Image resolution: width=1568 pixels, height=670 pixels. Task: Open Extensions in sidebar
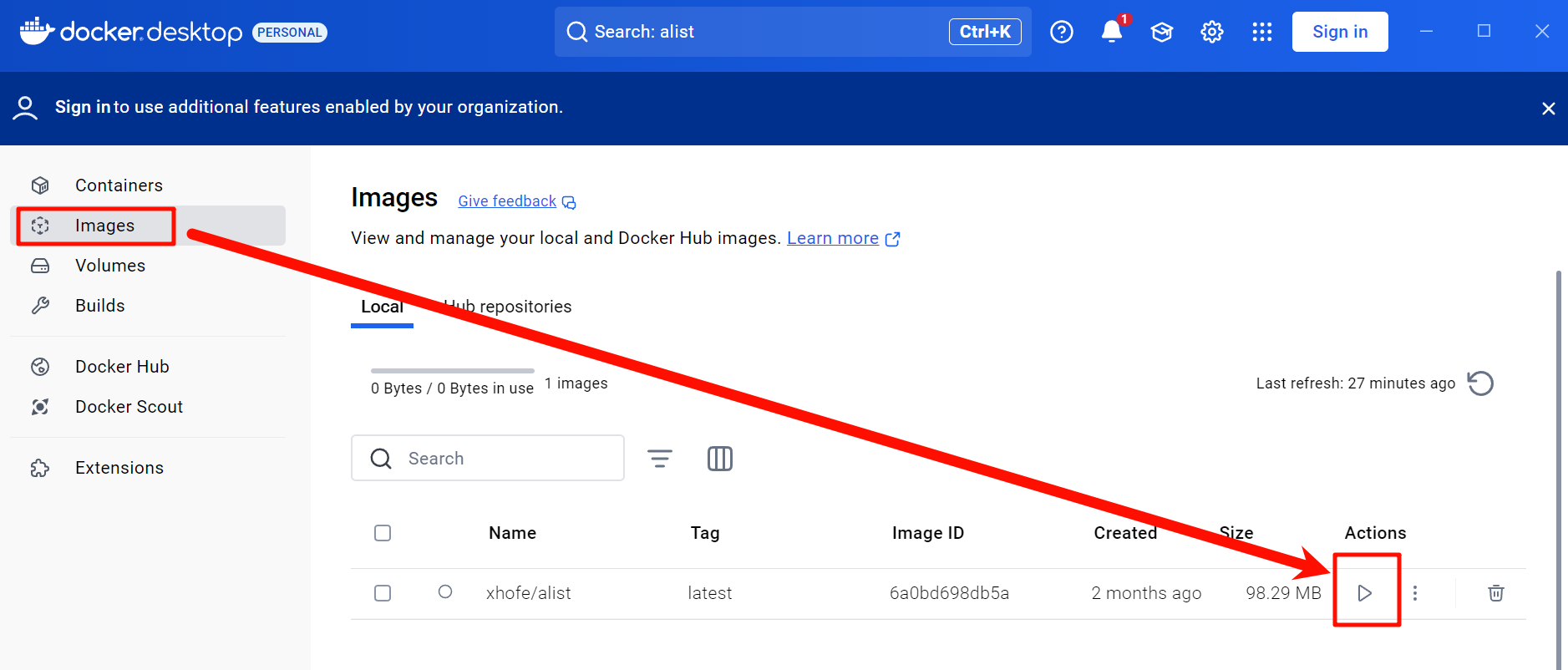148,468
